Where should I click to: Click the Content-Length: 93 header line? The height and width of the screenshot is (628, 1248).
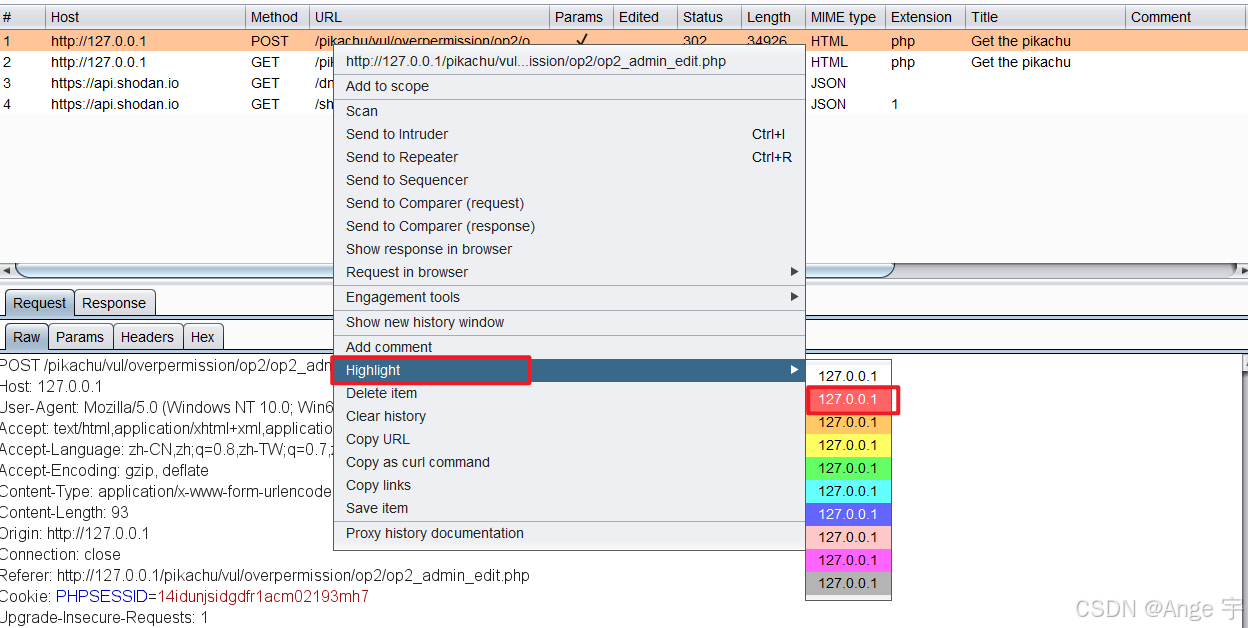(x=65, y=513)
